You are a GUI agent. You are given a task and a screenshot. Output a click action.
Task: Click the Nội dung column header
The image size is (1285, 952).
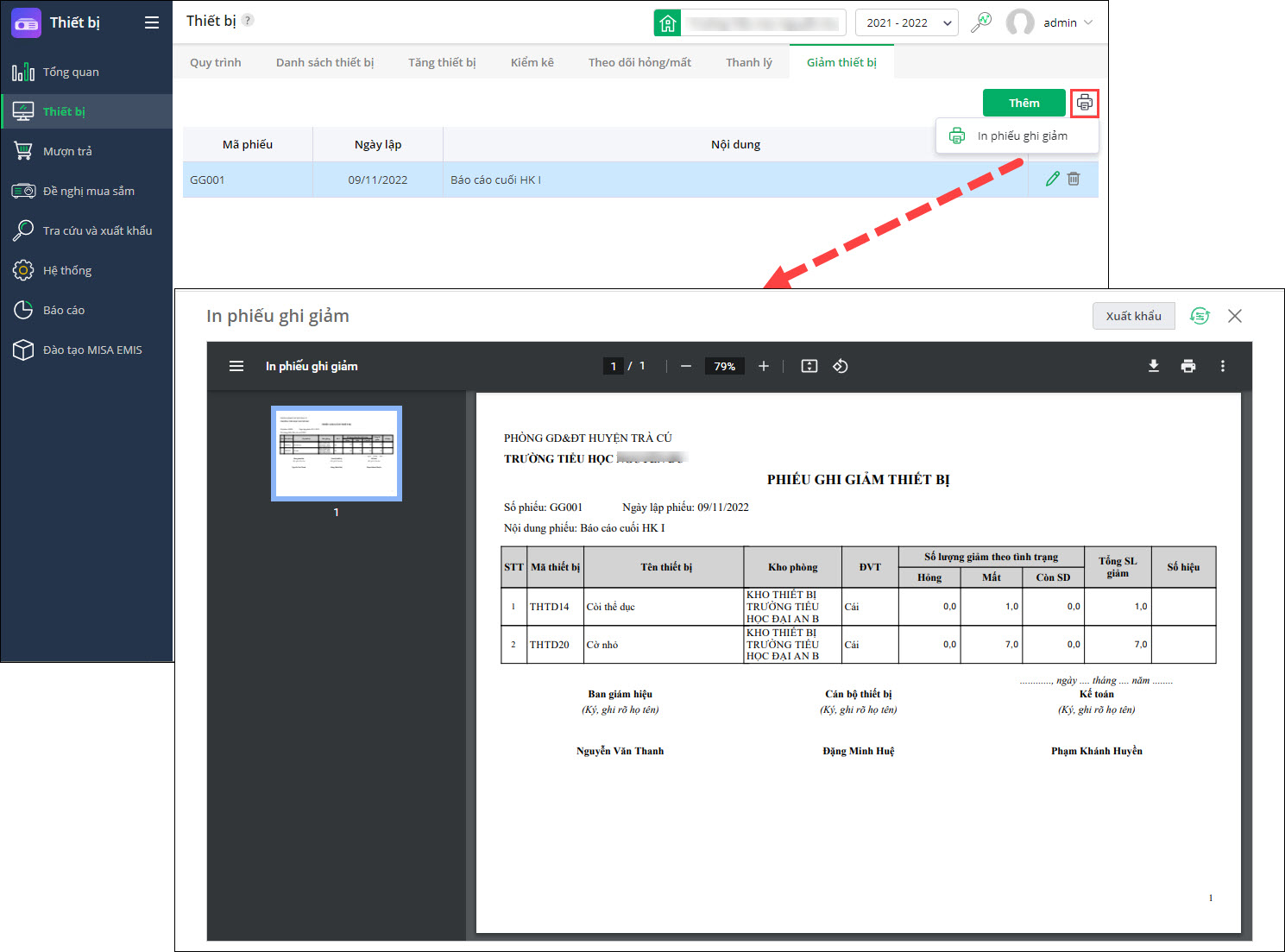(x=735, y=144)
